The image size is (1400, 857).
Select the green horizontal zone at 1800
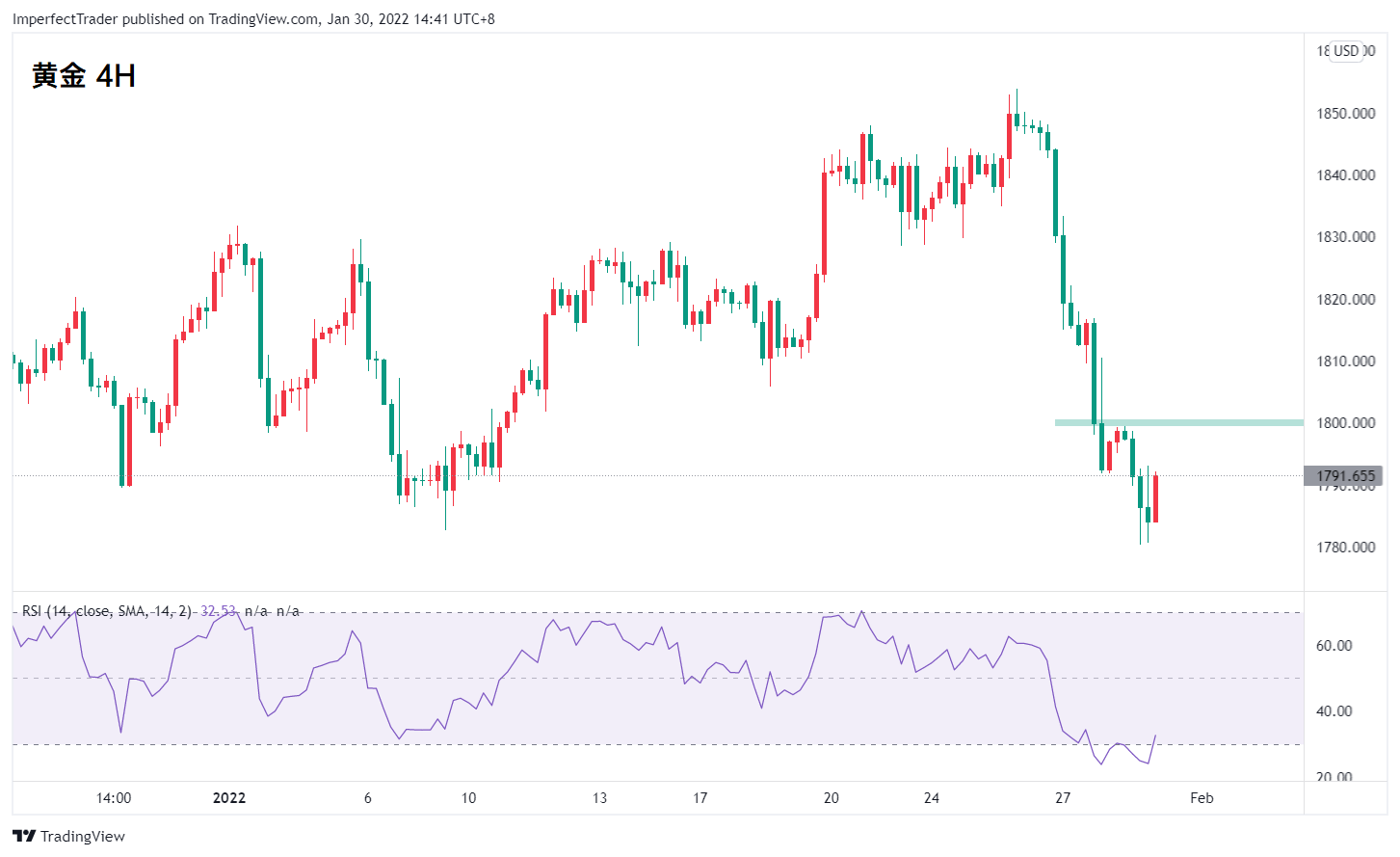coord(1179,422)
